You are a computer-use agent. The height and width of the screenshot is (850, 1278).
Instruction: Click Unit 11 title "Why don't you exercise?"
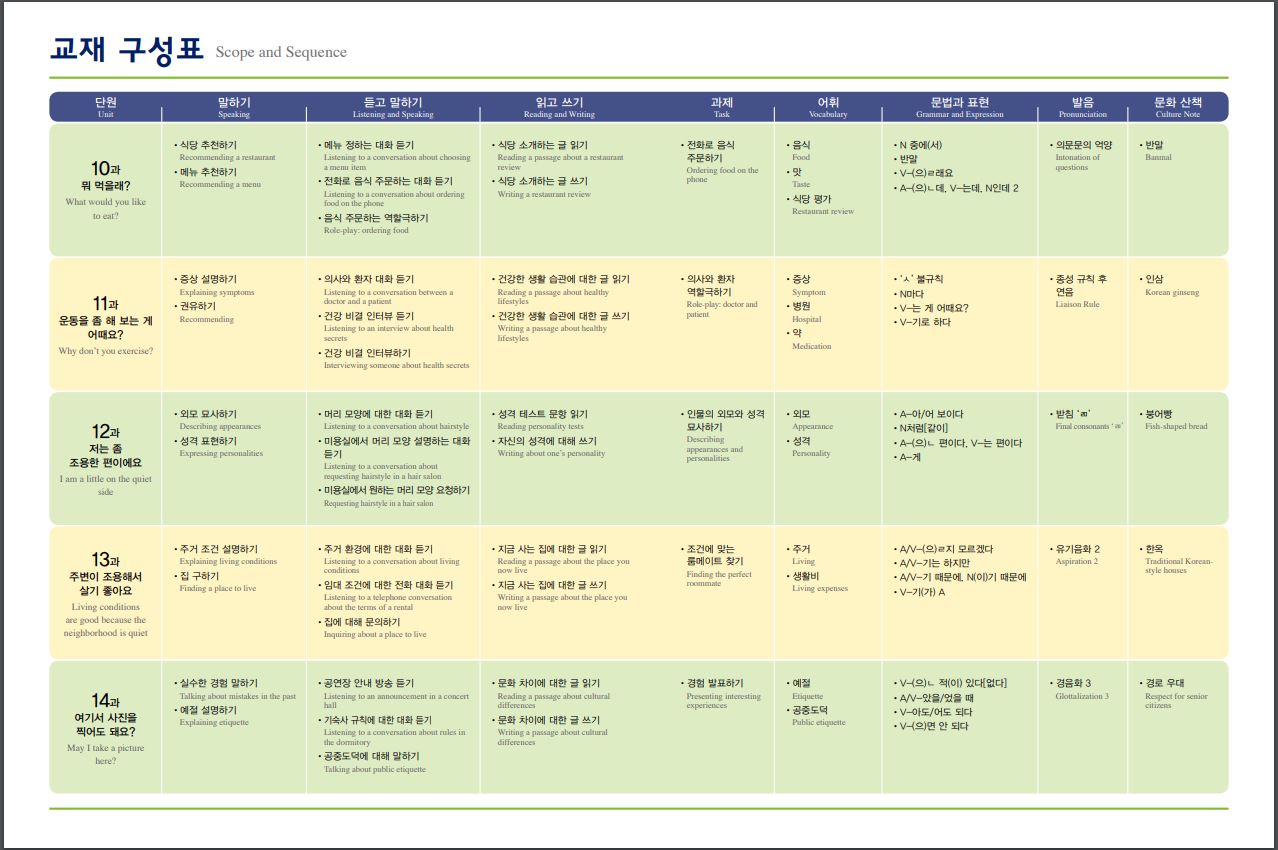106,351
